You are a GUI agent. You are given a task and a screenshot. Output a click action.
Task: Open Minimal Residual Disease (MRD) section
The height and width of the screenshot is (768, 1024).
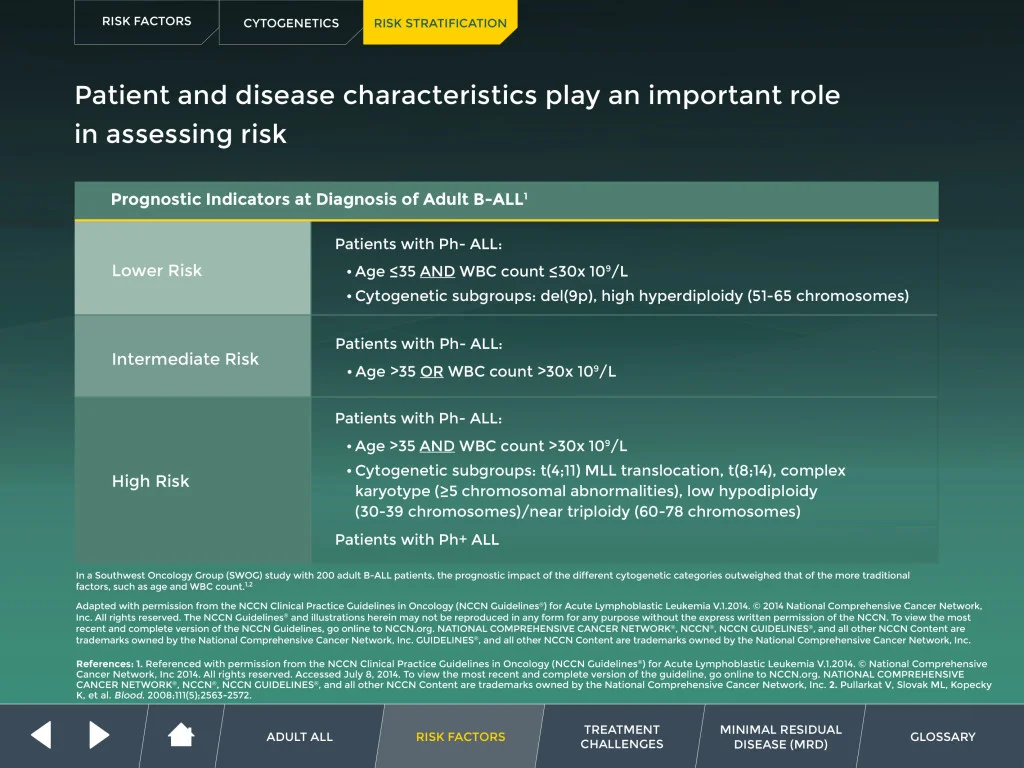[x=780, y=737]
